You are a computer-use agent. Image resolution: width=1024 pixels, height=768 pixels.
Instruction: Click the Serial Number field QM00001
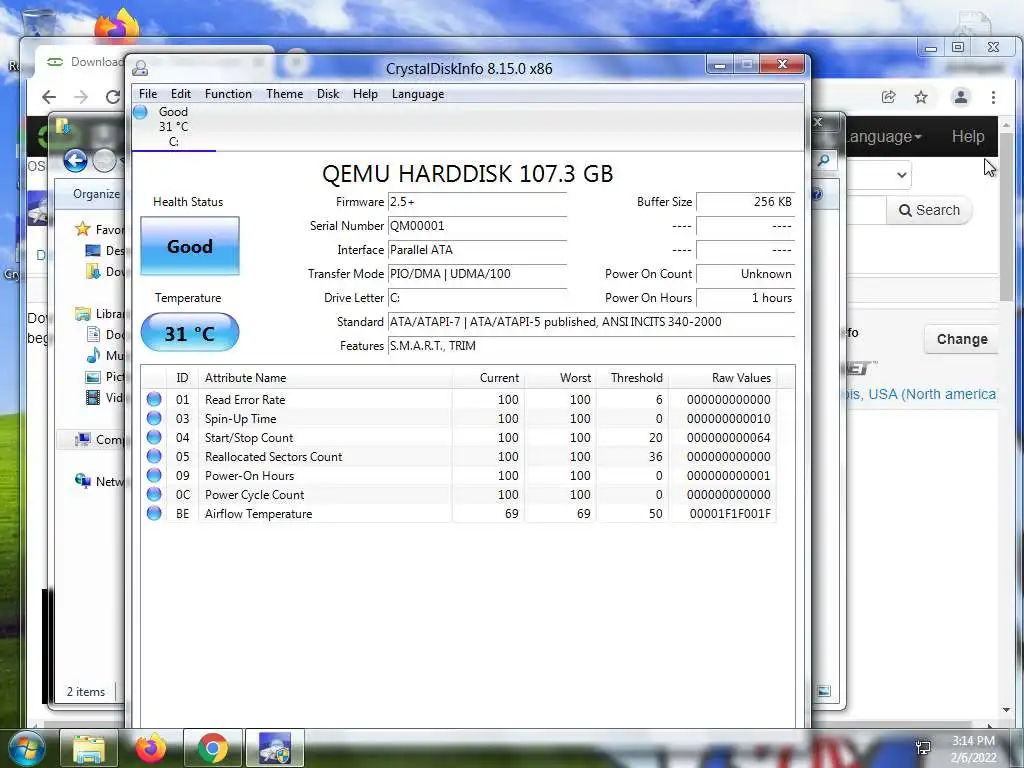click(x=477, y=226)
